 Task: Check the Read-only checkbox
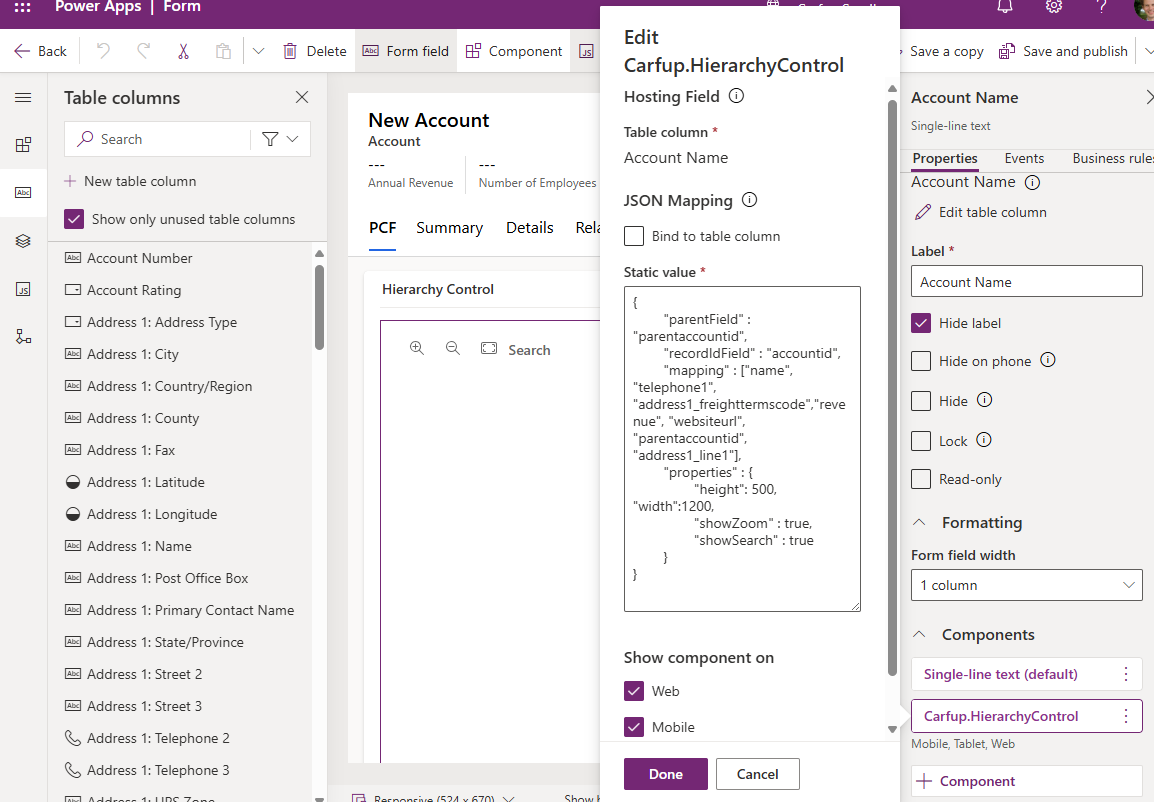[x=921, y=478]
